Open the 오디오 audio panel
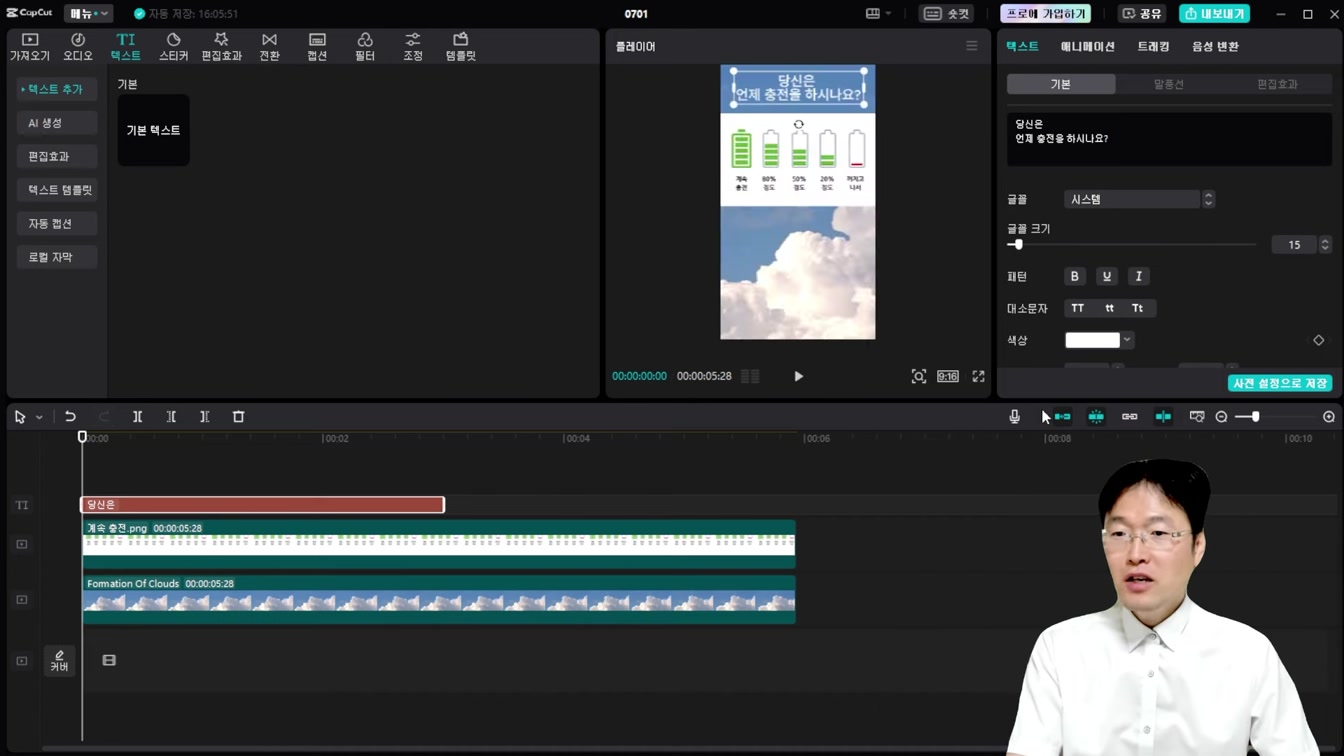The height and width of the screenshot is (756, 1344). point(78,47)
